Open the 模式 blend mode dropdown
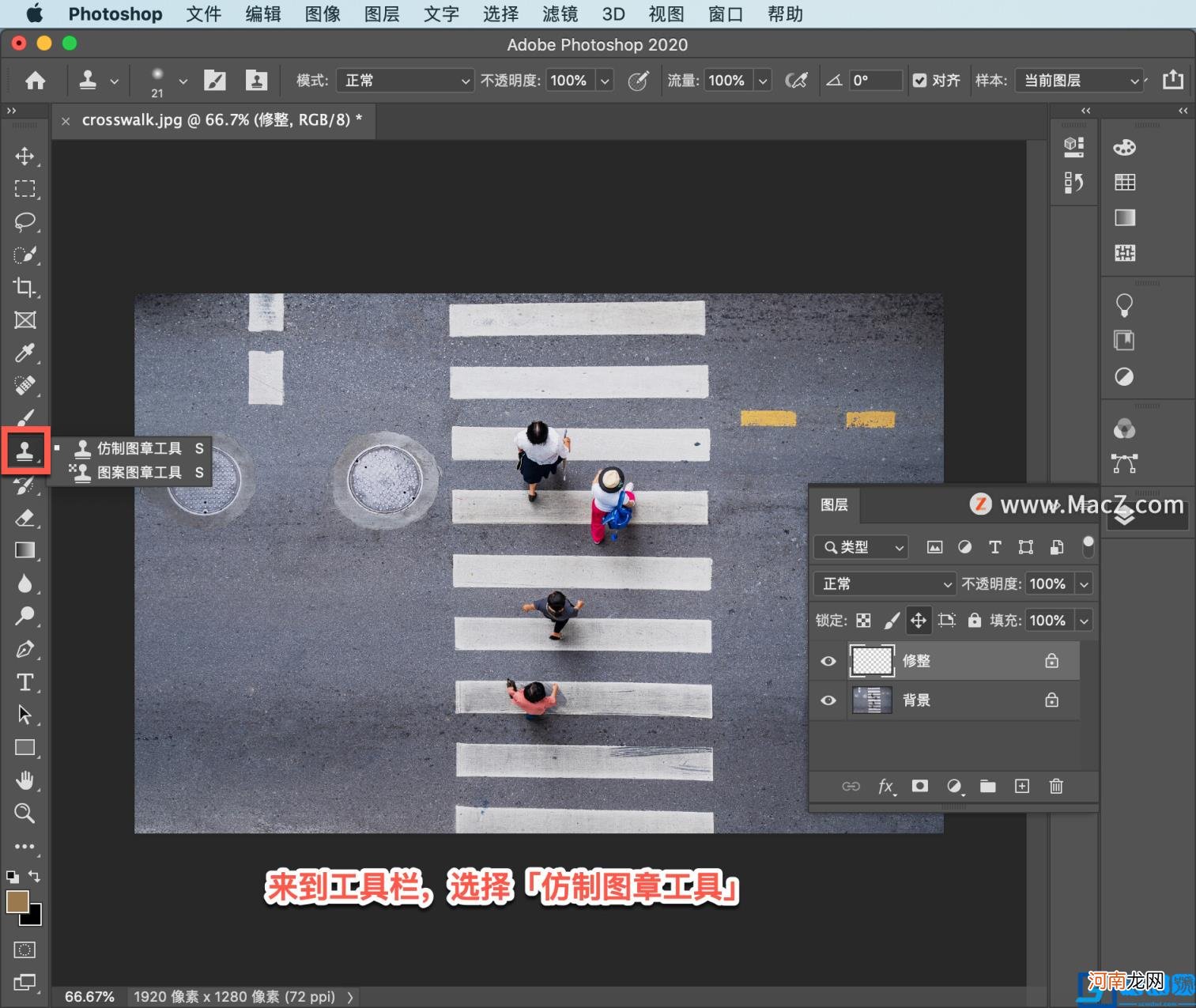1196x1008 pixels. tap(405, 80)
